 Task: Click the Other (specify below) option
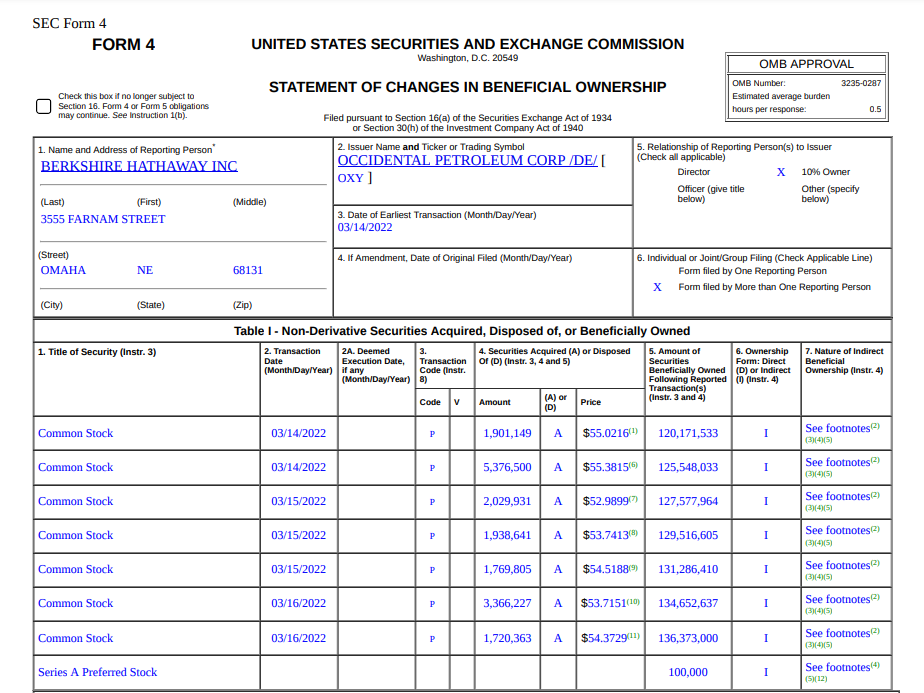coord(830,194)
